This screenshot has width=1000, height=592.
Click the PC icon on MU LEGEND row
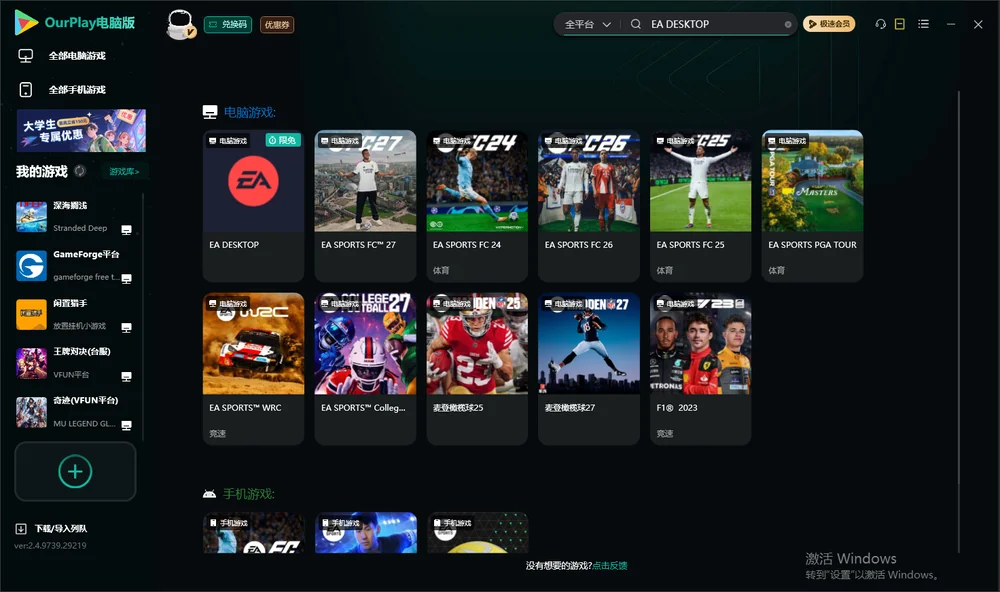(126, 426)
